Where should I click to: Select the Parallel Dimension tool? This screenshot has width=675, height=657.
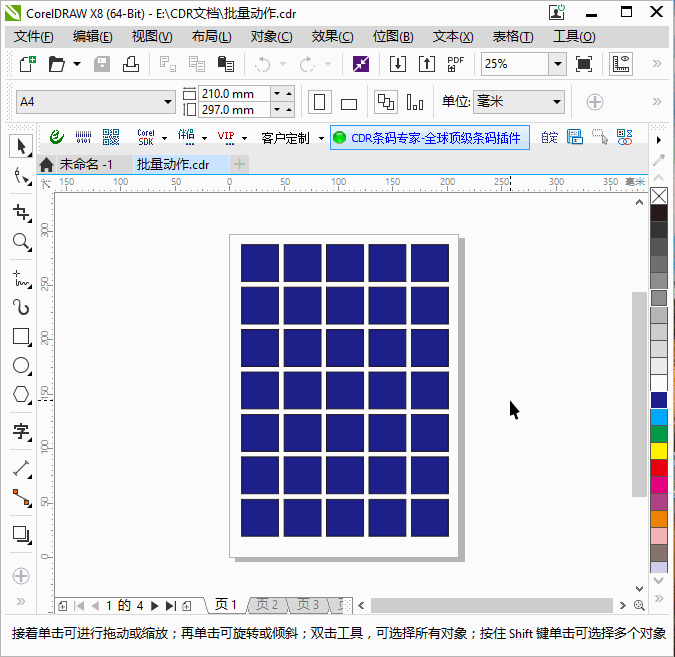coord(21,468)
